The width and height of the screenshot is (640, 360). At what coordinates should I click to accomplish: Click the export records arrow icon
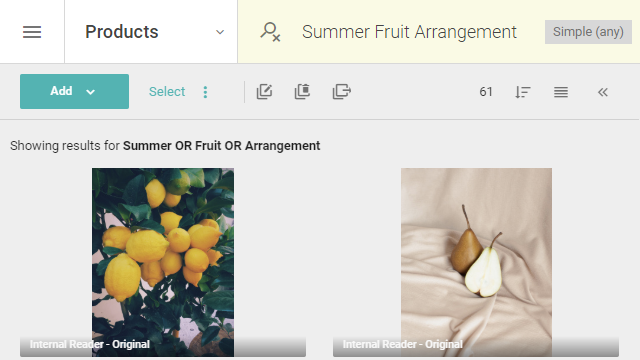pos(342,91)
